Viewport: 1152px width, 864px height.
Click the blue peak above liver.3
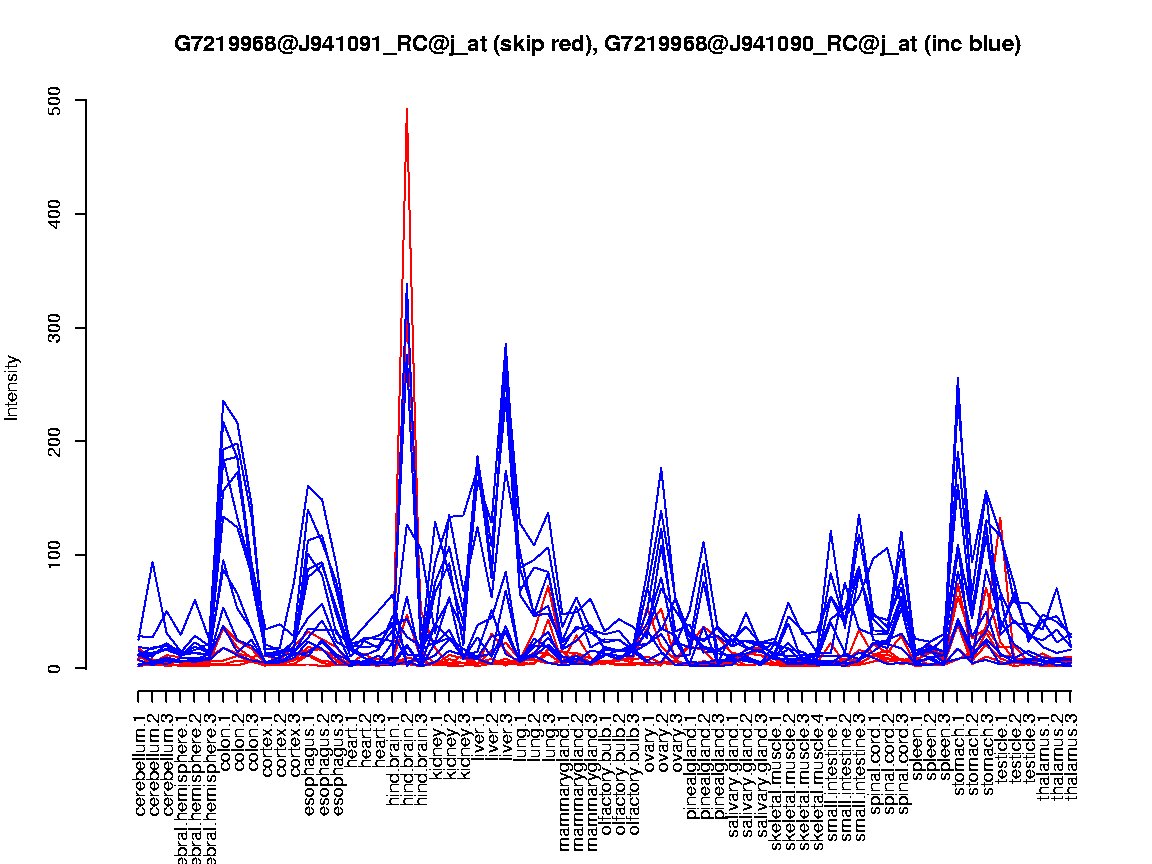(506, 344)
